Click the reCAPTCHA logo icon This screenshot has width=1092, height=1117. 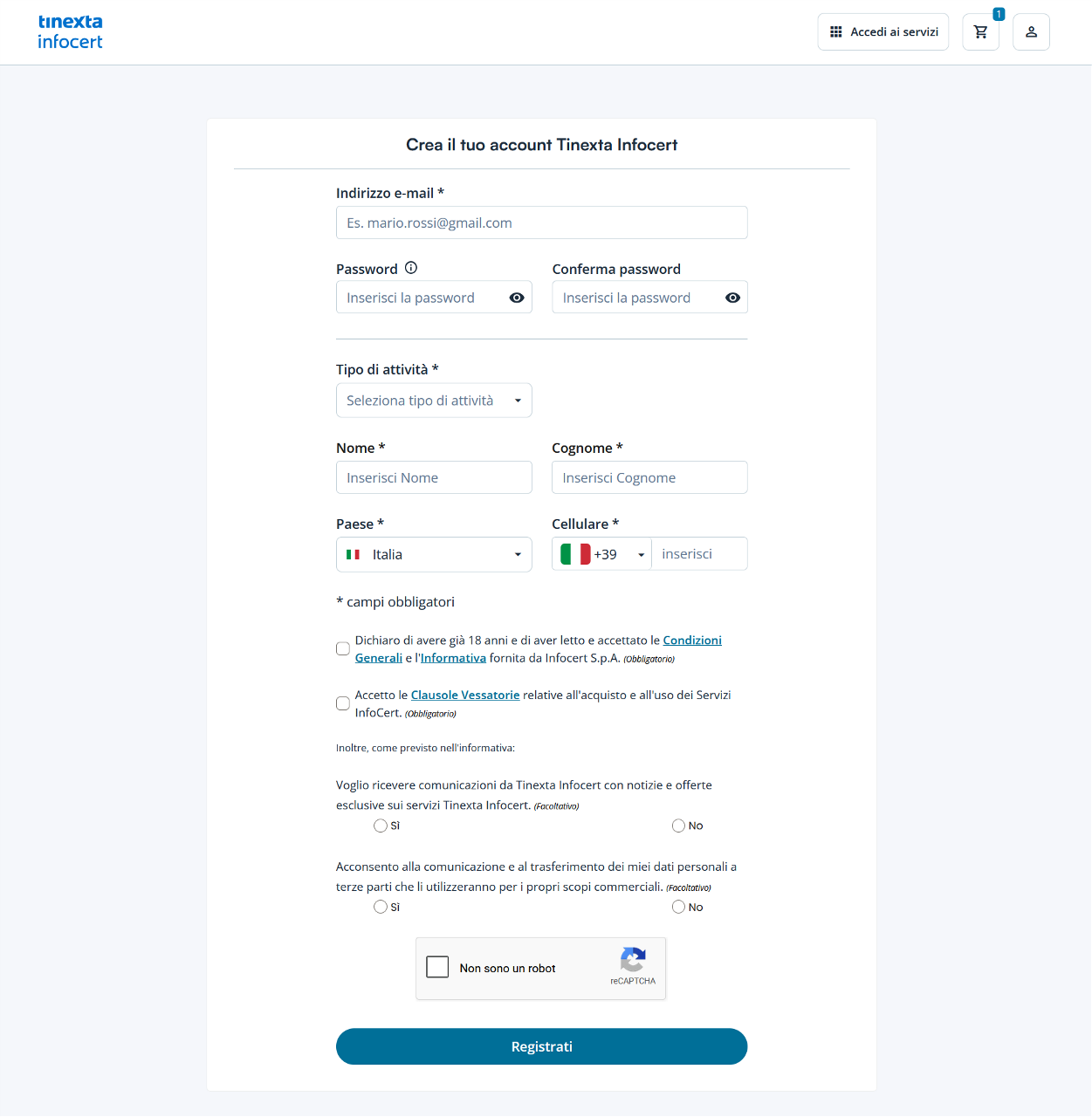(633, 960)
